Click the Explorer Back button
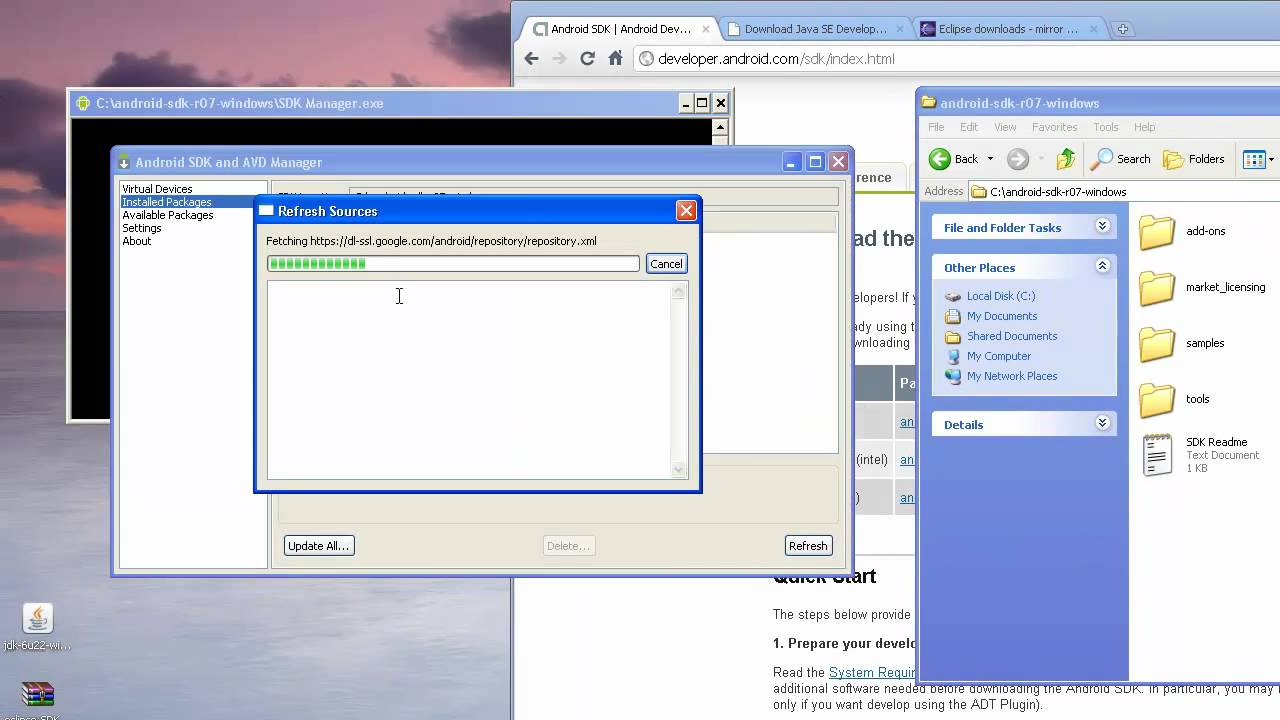Image resolution: width=1280 pixels, height=720 pixels. point(954,159)
